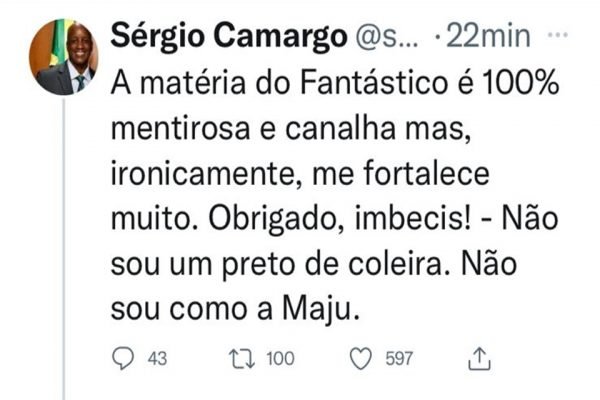Open the tweet via 22min timestamp

coord(493,38)
